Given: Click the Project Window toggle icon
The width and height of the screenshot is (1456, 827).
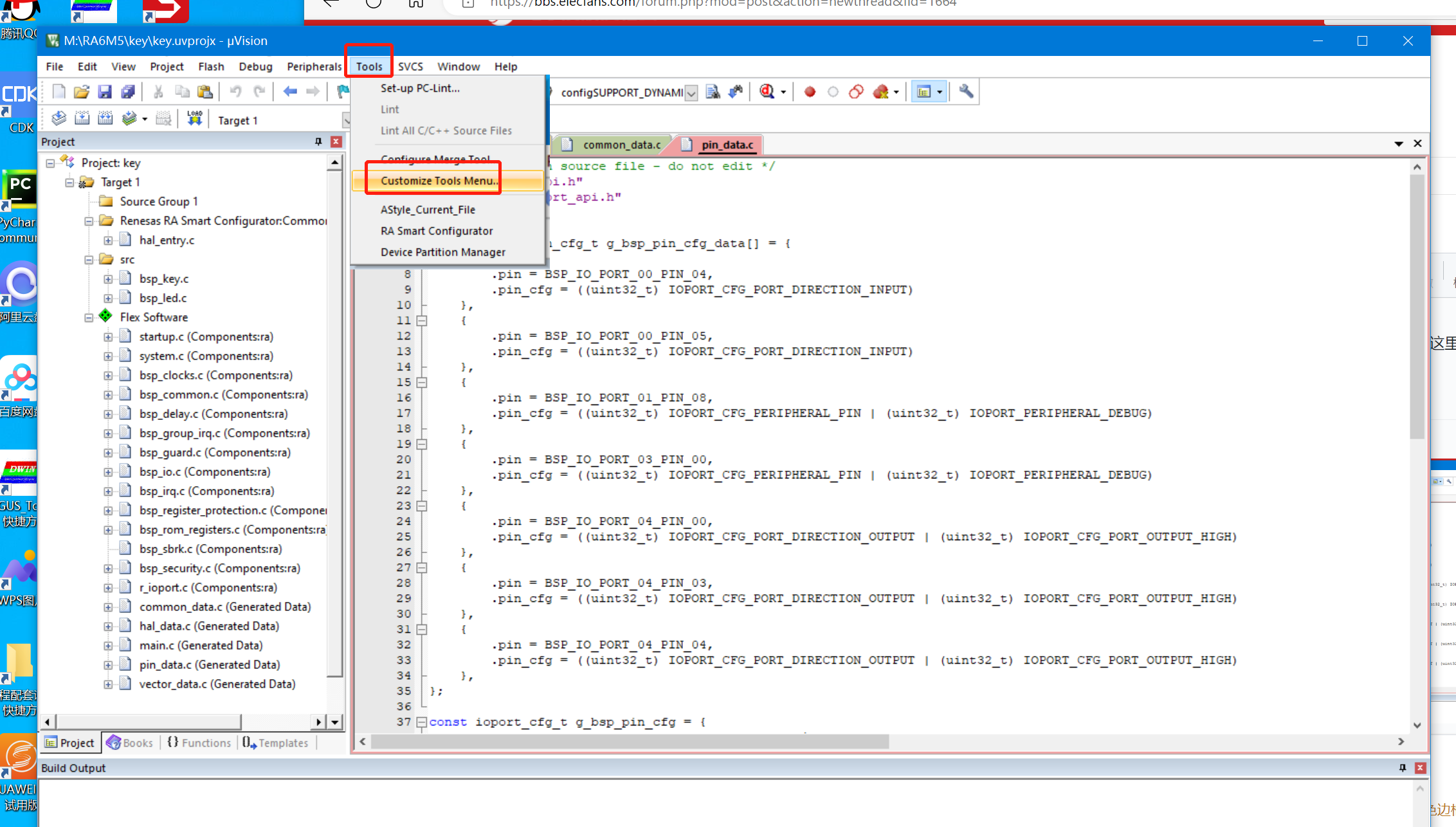Looking at the screenshot, I should coord(924,92).
